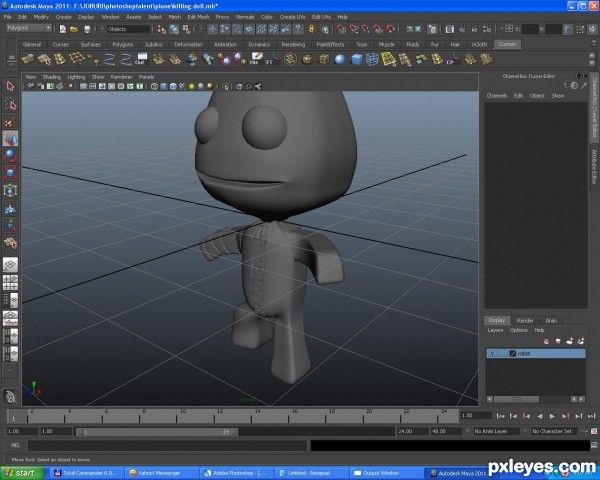Toggle Select by hierarchy mode

click(161, 29)
